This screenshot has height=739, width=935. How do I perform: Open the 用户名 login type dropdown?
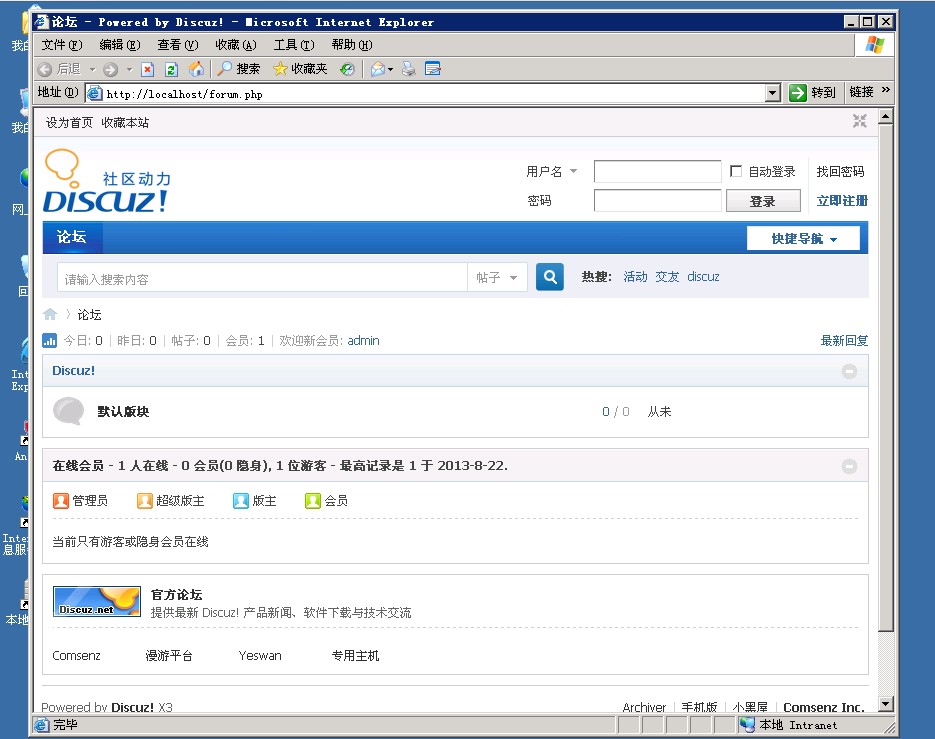click(x=552, y=171)
